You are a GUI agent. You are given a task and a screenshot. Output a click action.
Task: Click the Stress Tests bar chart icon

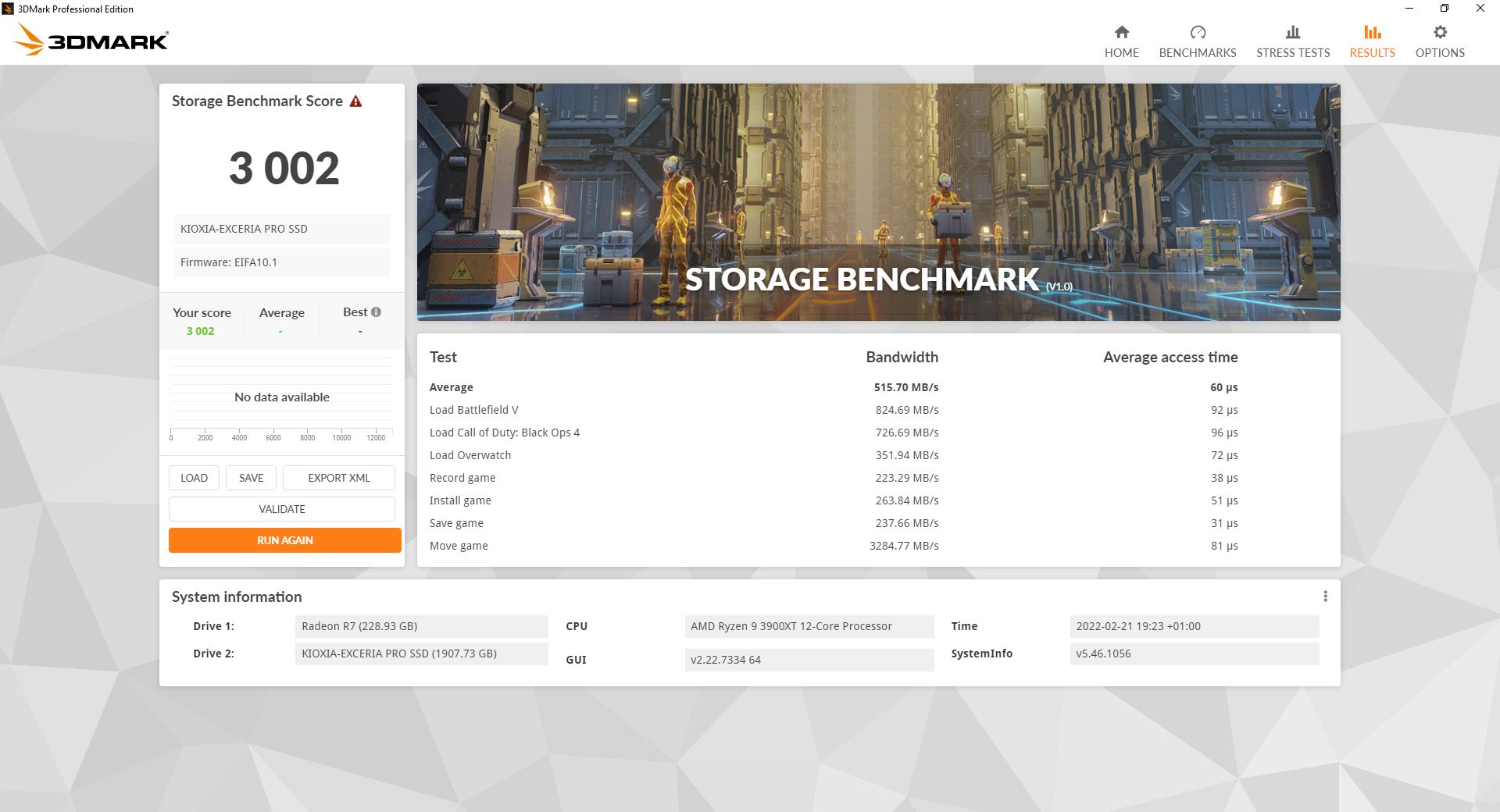click(x=1293, y=32)
